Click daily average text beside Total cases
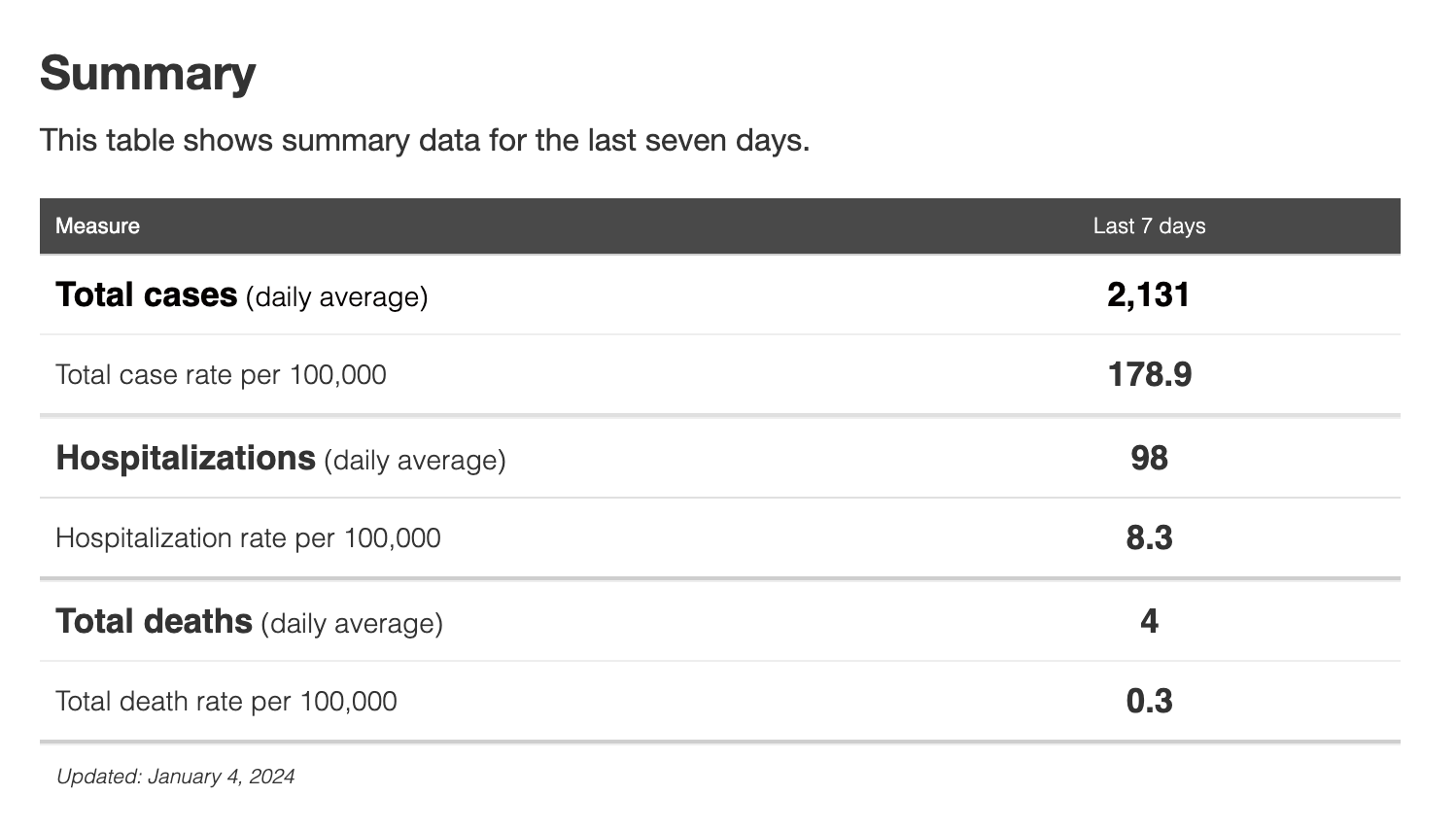The height and width of the screenshot is (830, 1456). pos(336,297)
